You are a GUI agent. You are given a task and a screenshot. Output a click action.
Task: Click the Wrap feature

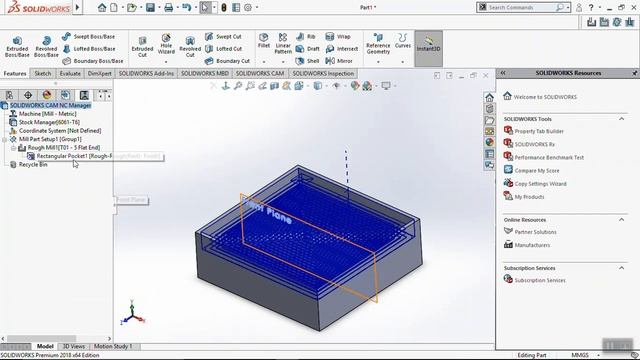(x=338, y=37)
